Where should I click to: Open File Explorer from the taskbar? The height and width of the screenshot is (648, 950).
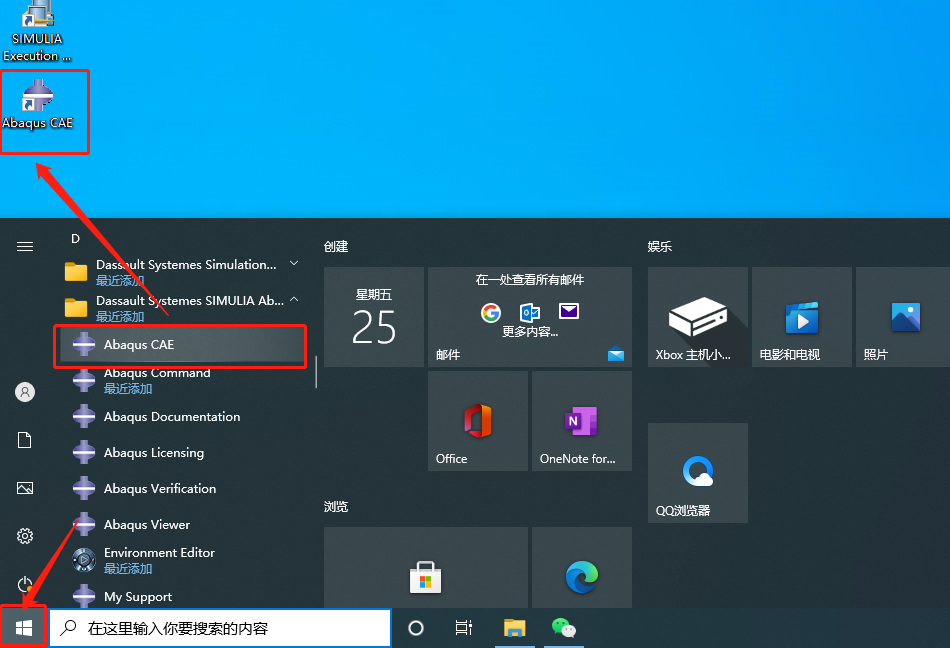click(514, 628)
